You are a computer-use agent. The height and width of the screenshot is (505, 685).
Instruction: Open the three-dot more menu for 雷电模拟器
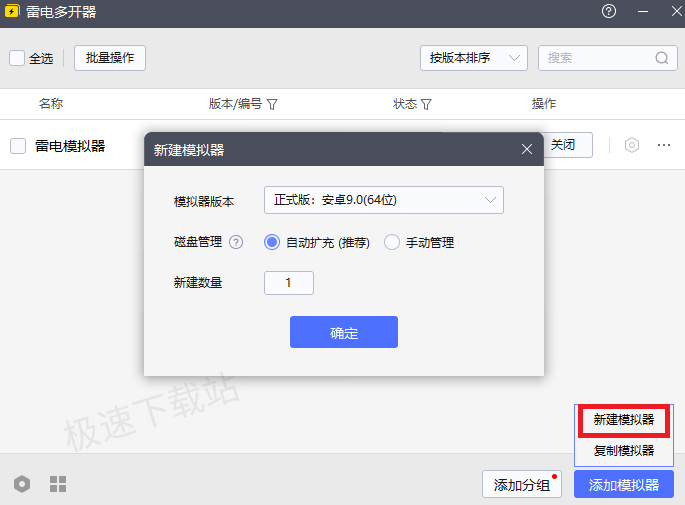[x=664, y=145]
